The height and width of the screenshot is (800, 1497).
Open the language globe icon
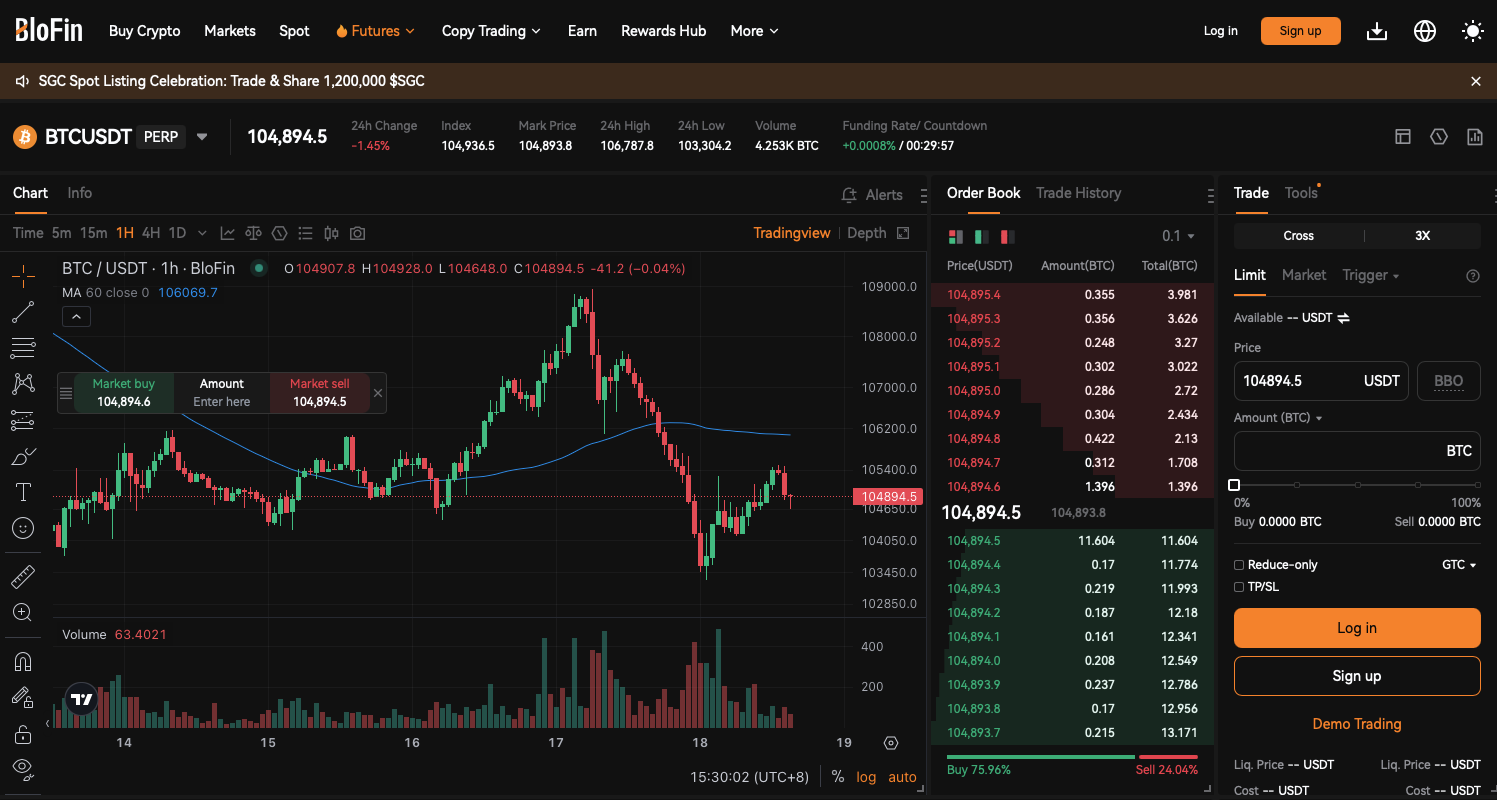(1424, 31)
